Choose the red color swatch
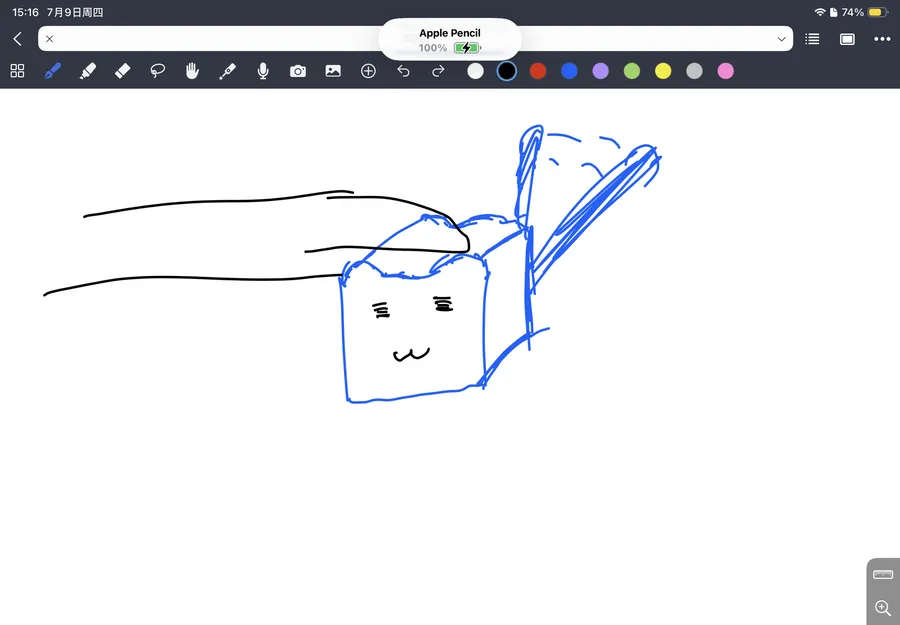Image resolution: width=900 pixels, height=625 pixels. click(538, 71)
